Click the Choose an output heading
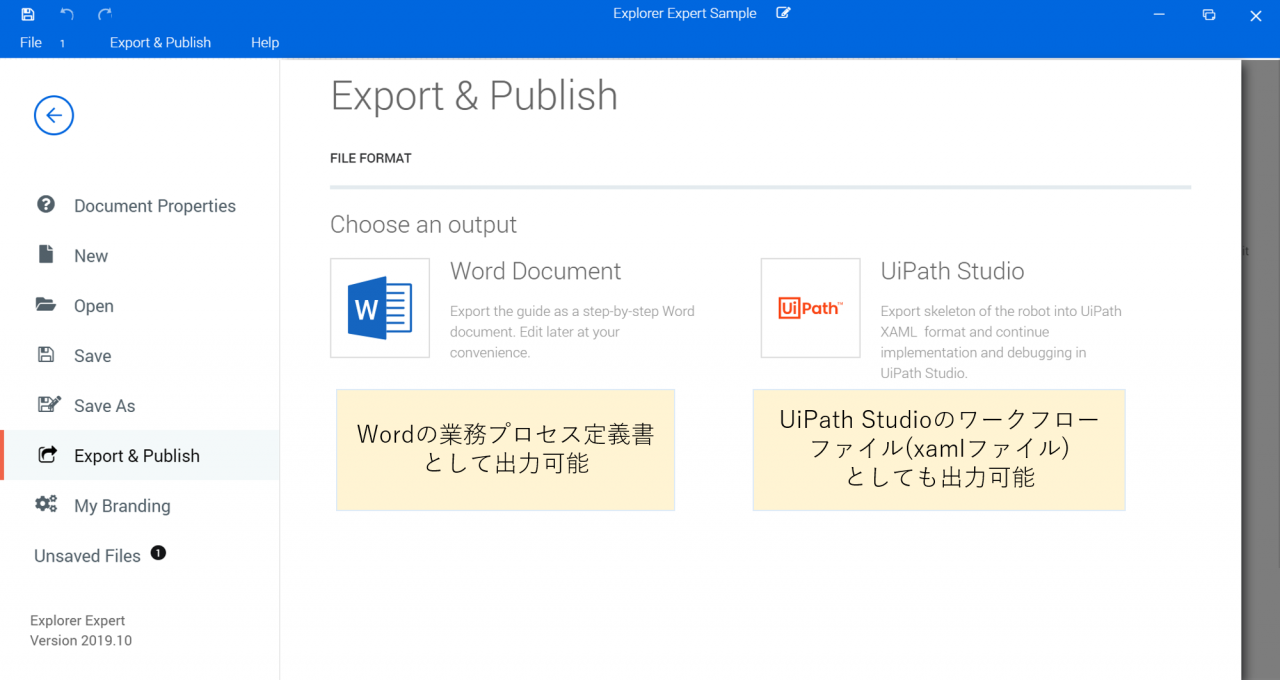This screenshot has height=680, width=1280. pos(424,225)
